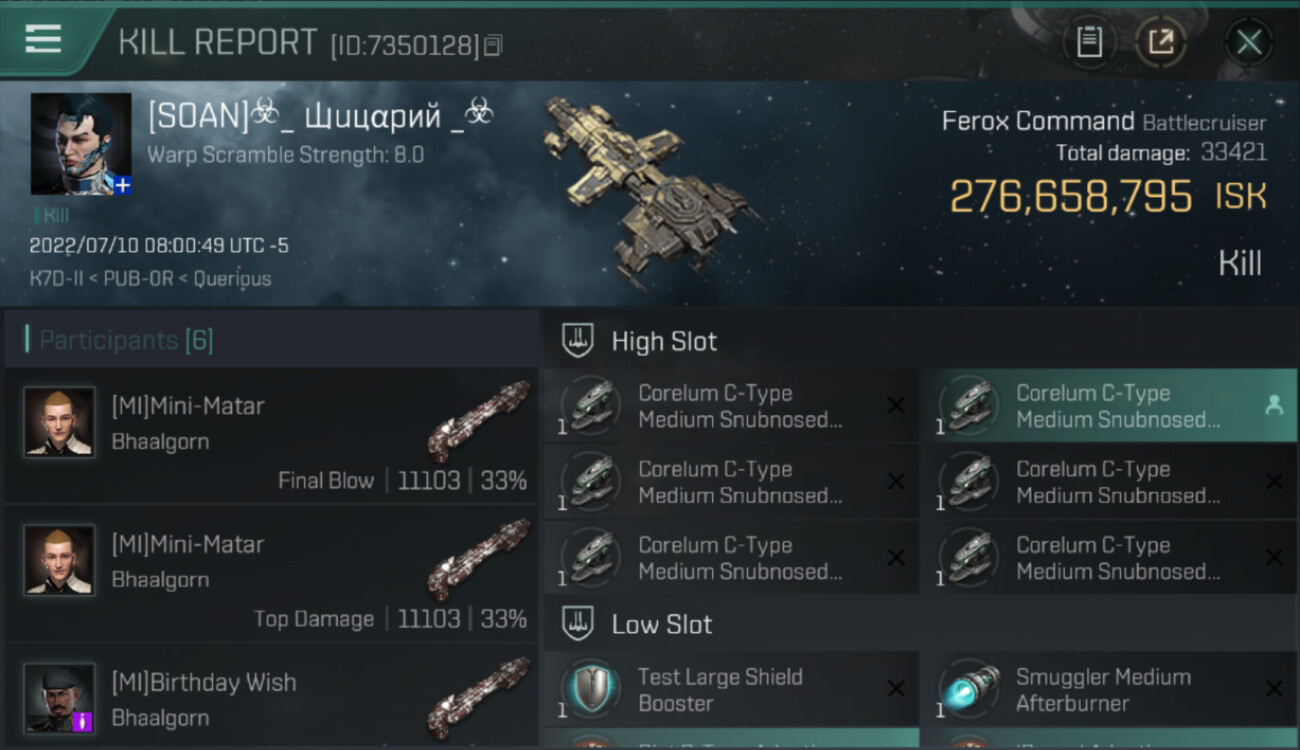Click the plus badge on victim portrait
The image size is (1300, 750).
point(122,185)
